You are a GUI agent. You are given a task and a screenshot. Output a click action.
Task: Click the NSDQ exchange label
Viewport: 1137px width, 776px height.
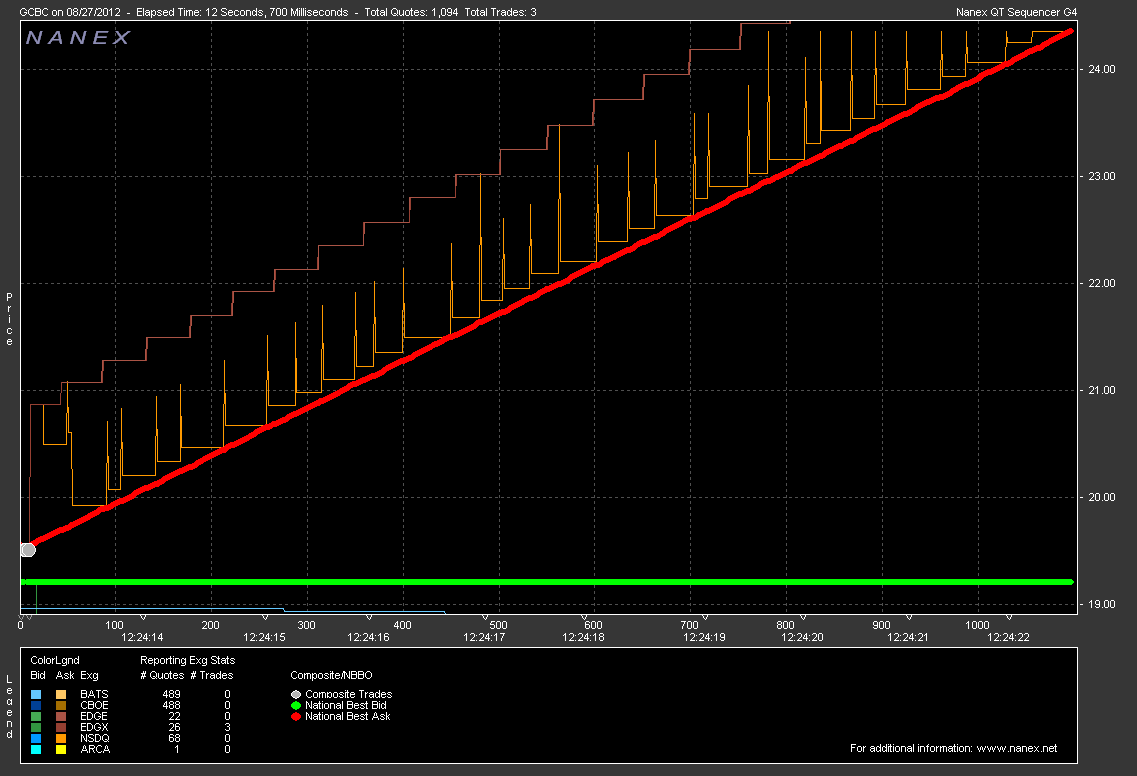tap(95, 738)
